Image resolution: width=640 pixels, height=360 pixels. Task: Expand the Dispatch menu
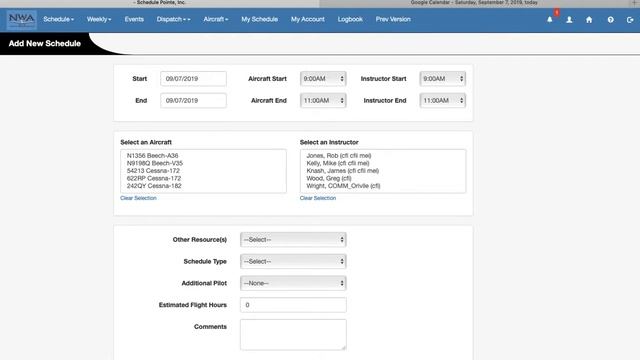(173, 19)
